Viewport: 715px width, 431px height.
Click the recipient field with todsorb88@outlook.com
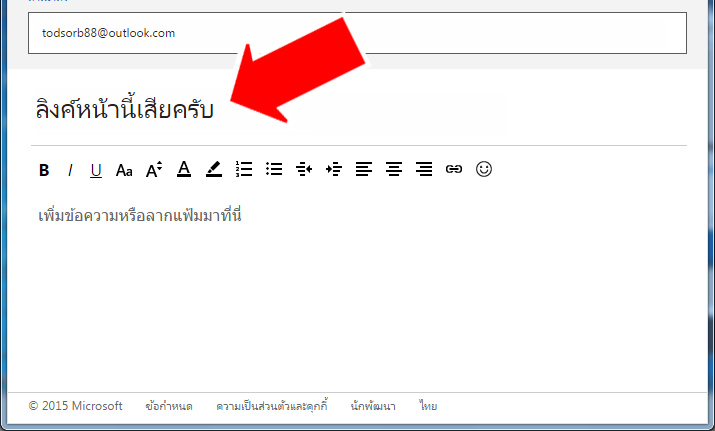(357, 33)
